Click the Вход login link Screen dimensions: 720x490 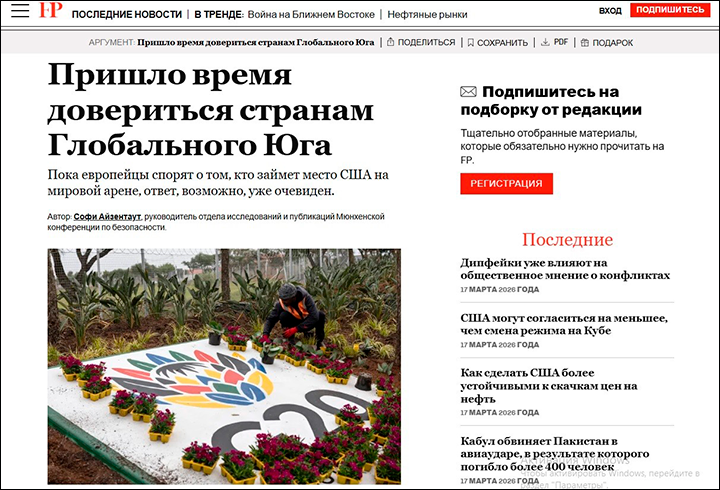pos(610,11)
